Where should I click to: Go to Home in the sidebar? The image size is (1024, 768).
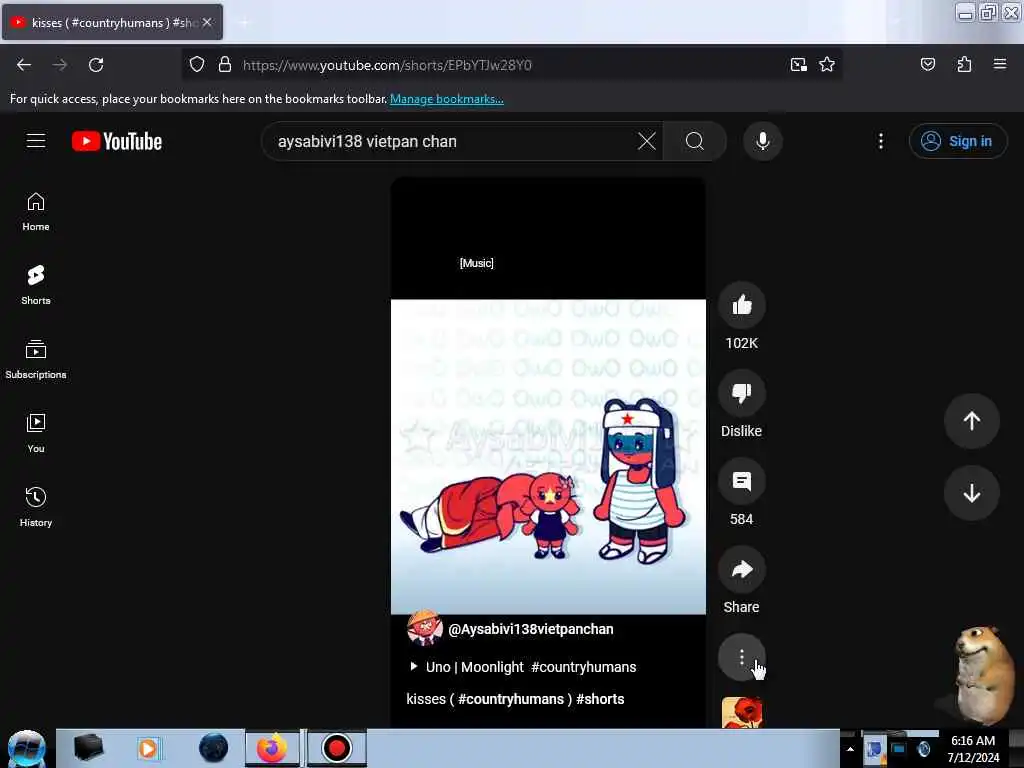point(36,212)
